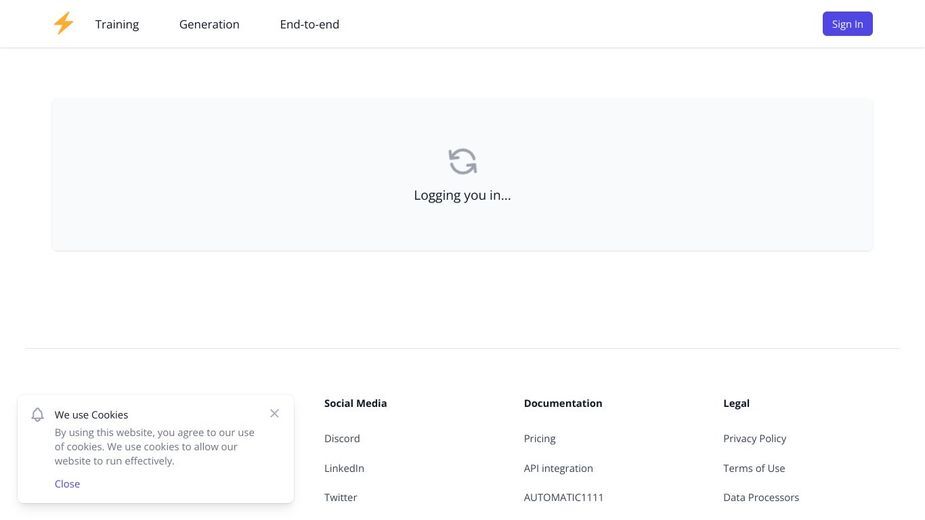The image size is (925, 520).
Task: Open the Discord link
Action: coord(342,439)
